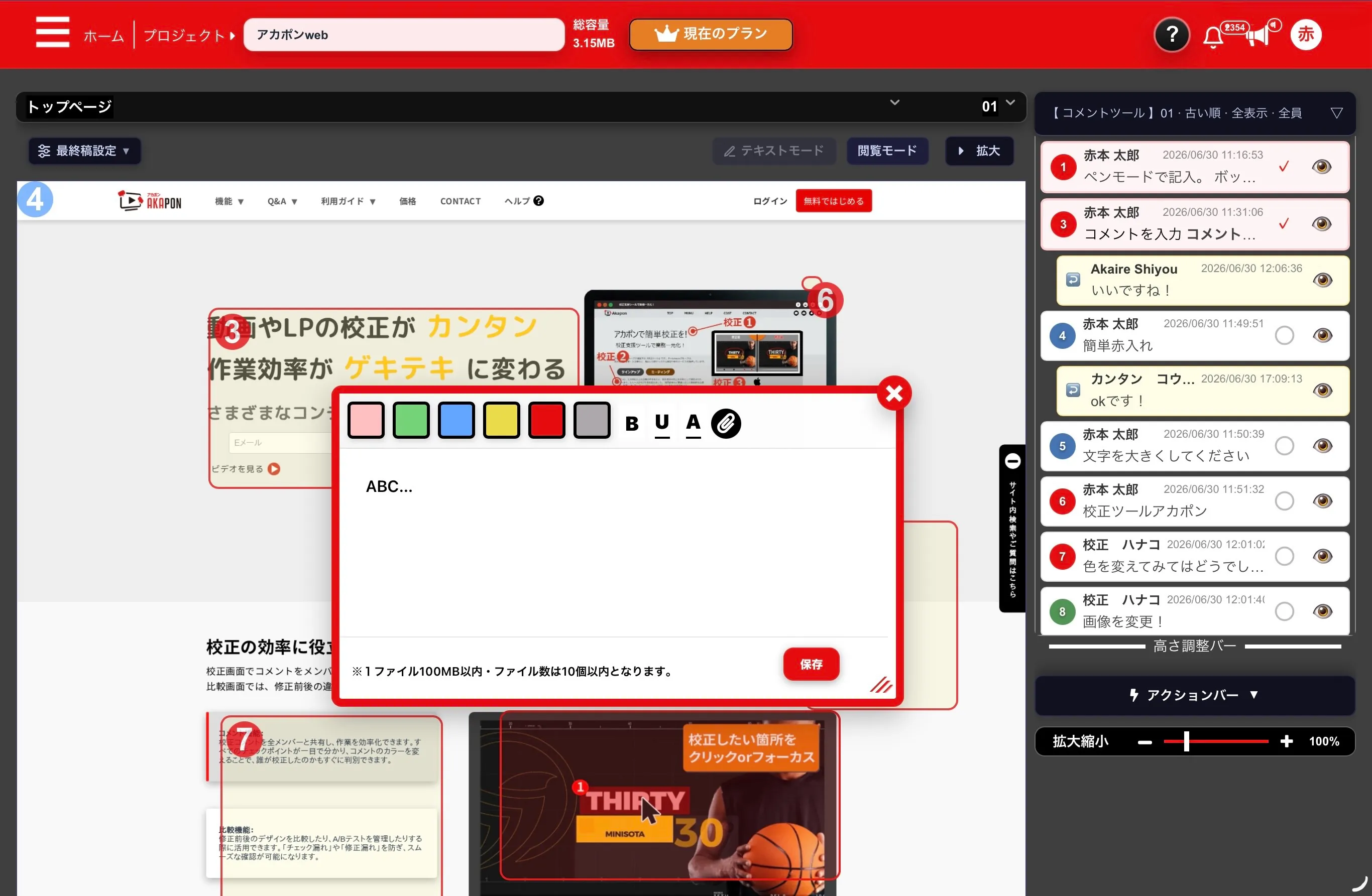Click the ヘルプ question icon in page nav

tap(538, 200)
